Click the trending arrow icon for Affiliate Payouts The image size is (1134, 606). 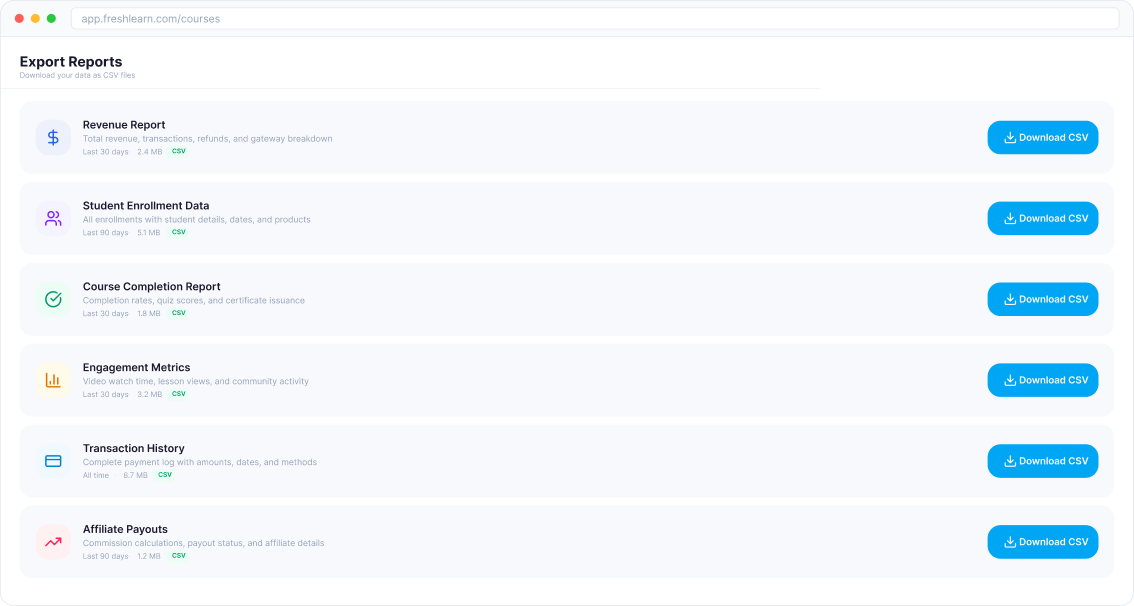click(53, 542)
